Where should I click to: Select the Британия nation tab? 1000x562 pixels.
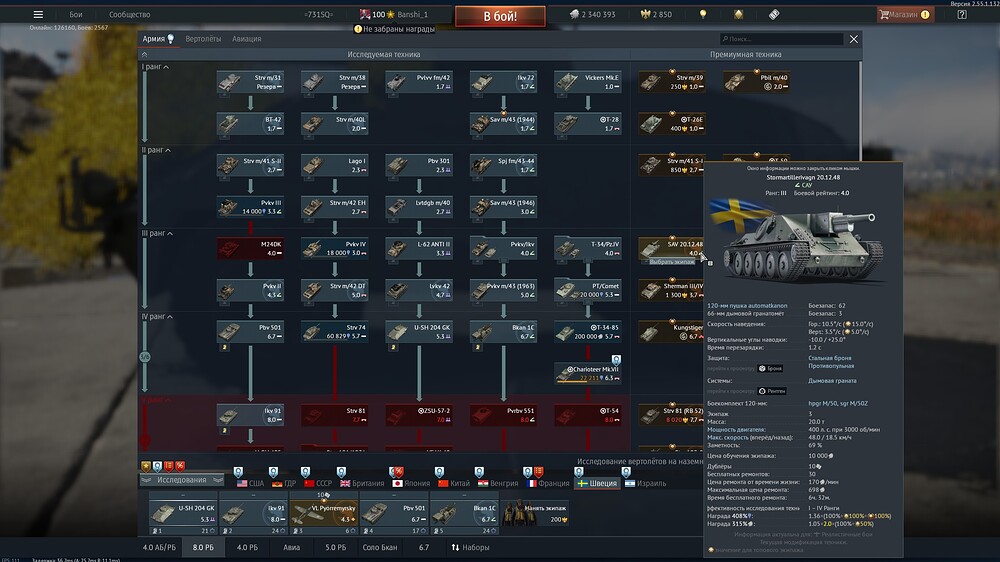[362, 483]
